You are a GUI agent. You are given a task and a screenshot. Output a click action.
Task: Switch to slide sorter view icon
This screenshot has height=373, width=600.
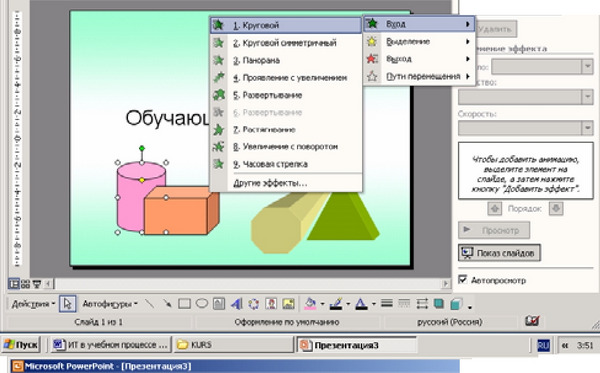coord(26,284)
